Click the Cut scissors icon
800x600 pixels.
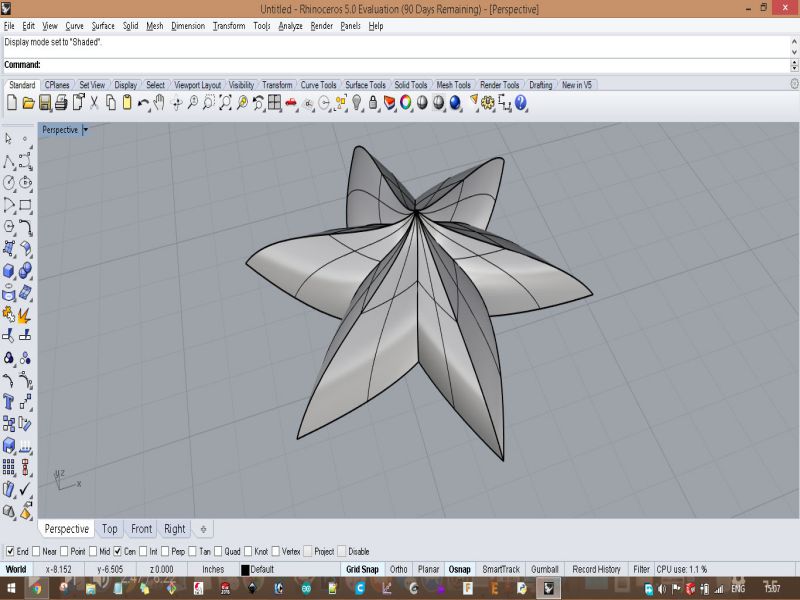point(94,103)
